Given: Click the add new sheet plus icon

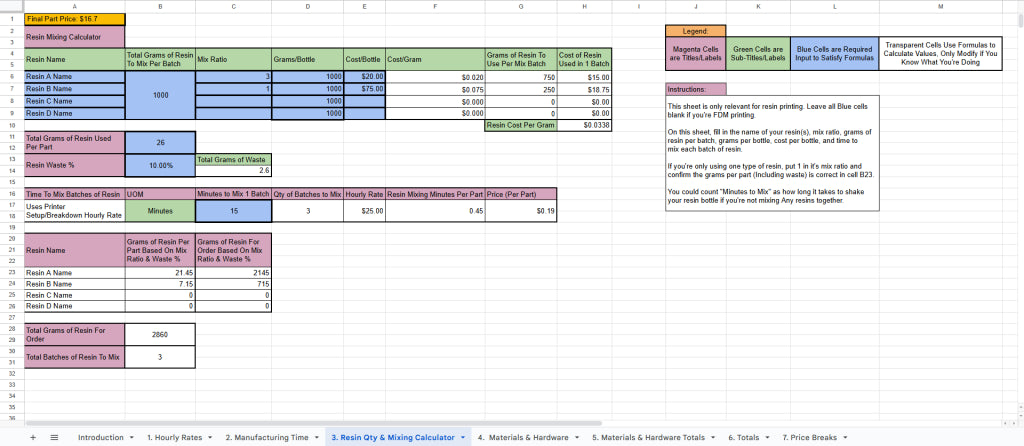Looking at the screenshot, I should 34,437.
